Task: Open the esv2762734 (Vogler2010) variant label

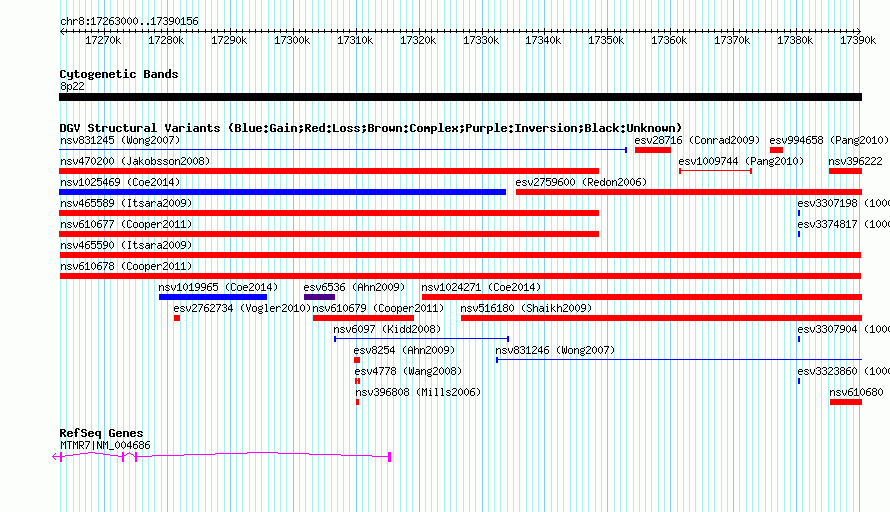Action: 242,308
